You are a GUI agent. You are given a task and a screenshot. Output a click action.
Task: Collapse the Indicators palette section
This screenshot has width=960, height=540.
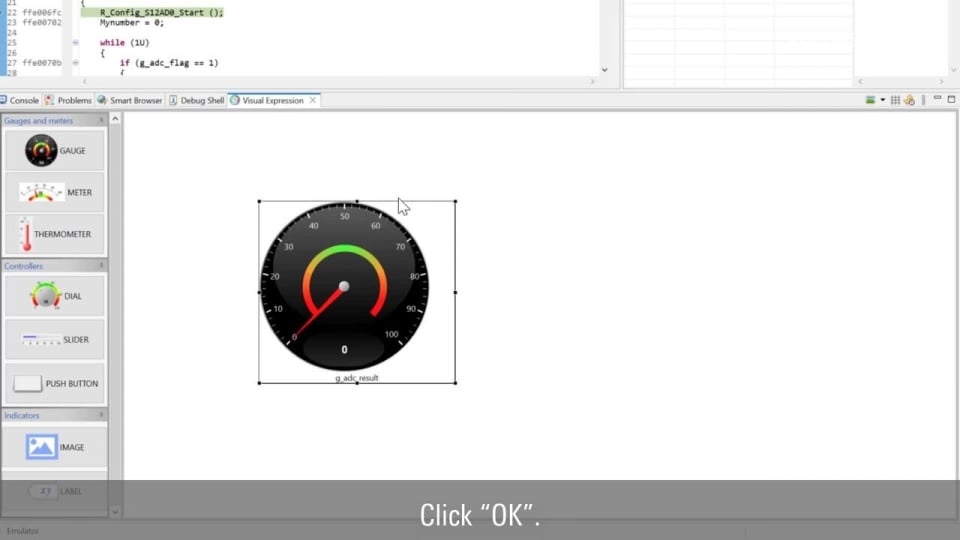(101, 415)
